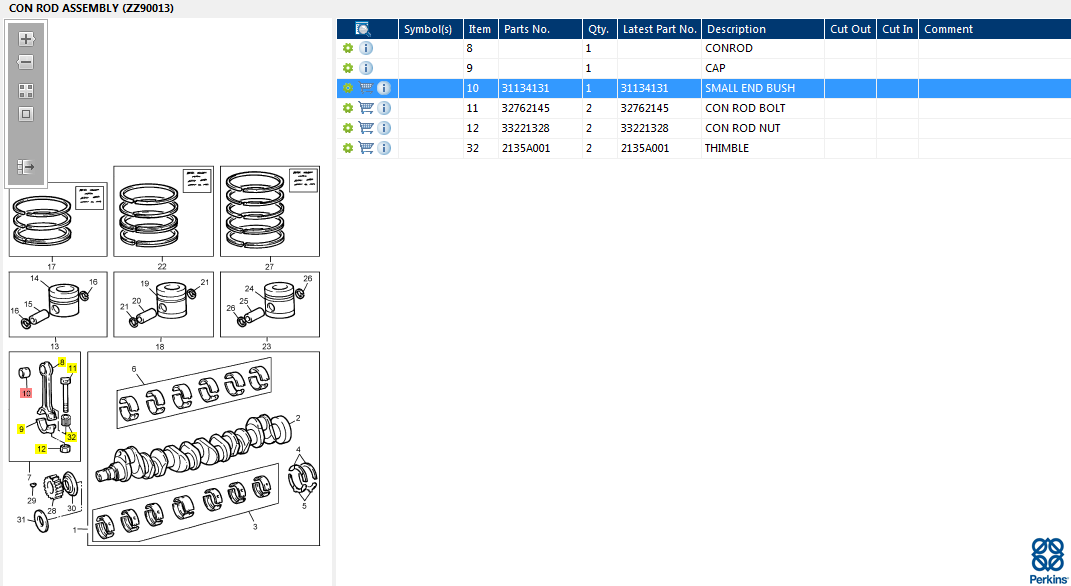Image resolution: width=1071 pixels, height=586 pixels.
Task: Add CON ROD NUT to cart
Action: coord(366,128)
